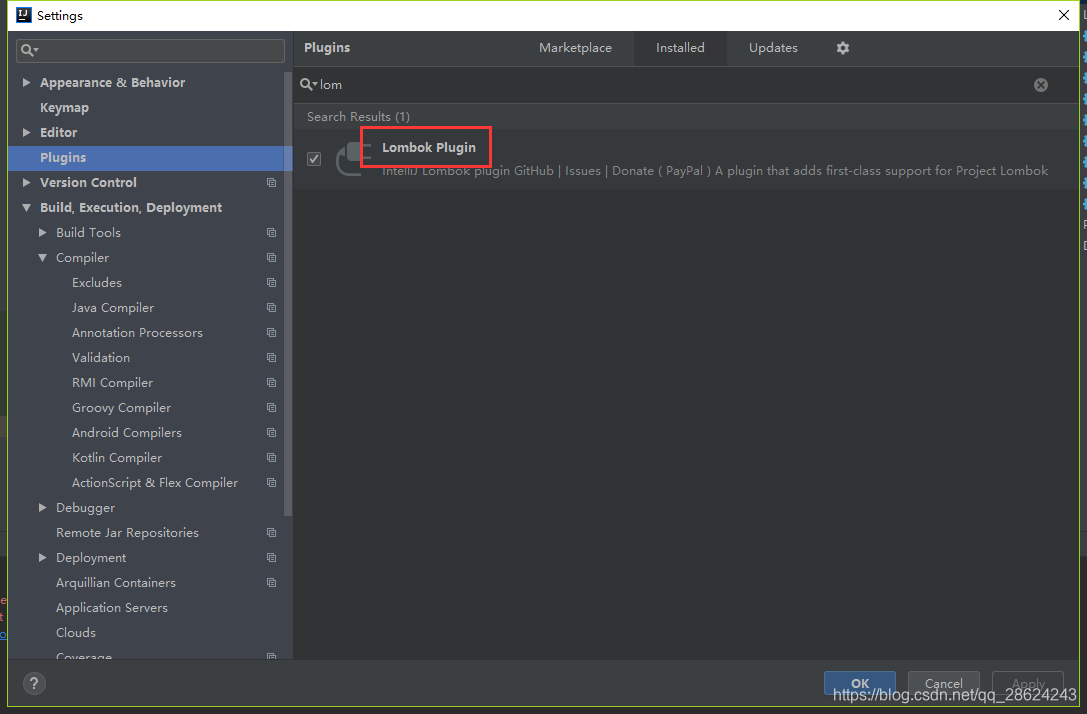The height and width of the screenshot is (714, 1087).
Task: Click the Lombok plugin description text
Action: (x=715, y=171)
